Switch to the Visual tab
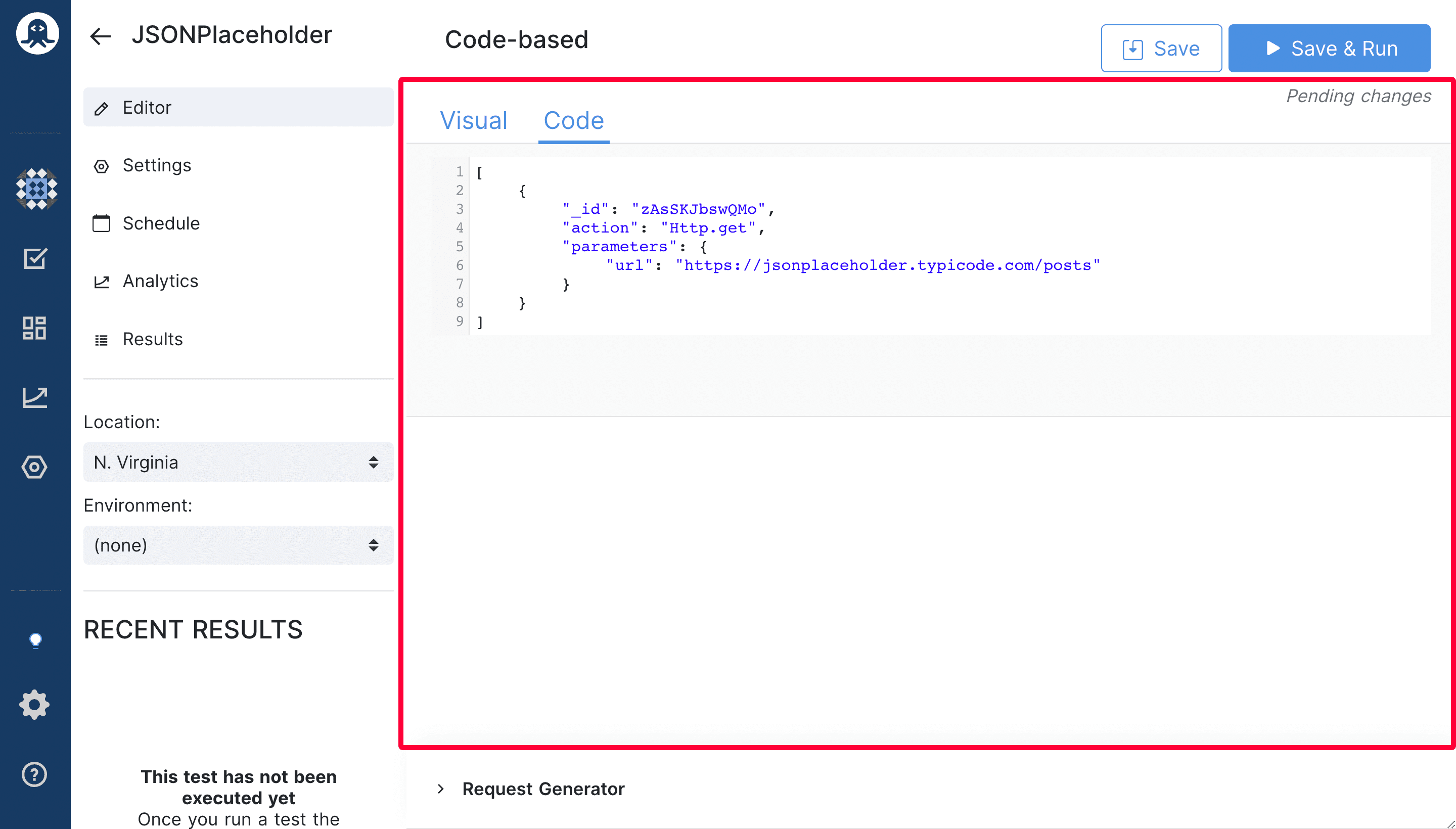 [x=473, y=120]
